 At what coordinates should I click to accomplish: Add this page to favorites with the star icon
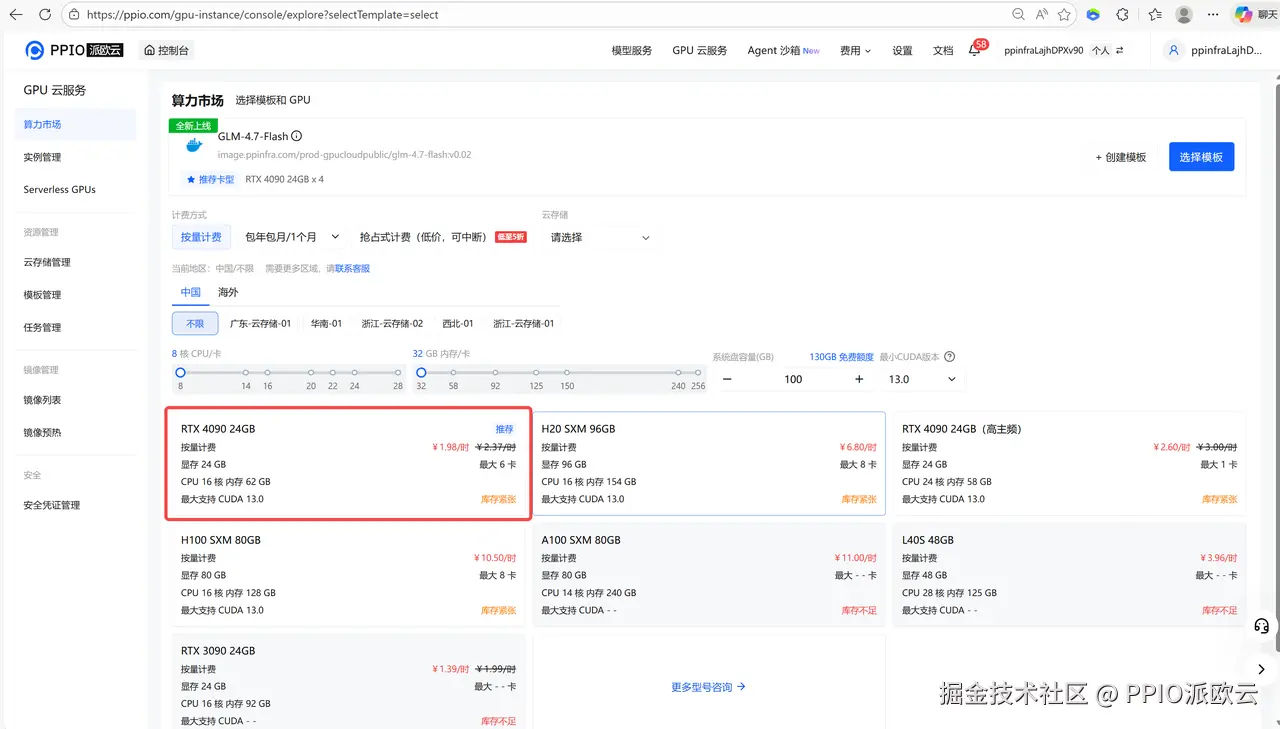click(1065, 15)
